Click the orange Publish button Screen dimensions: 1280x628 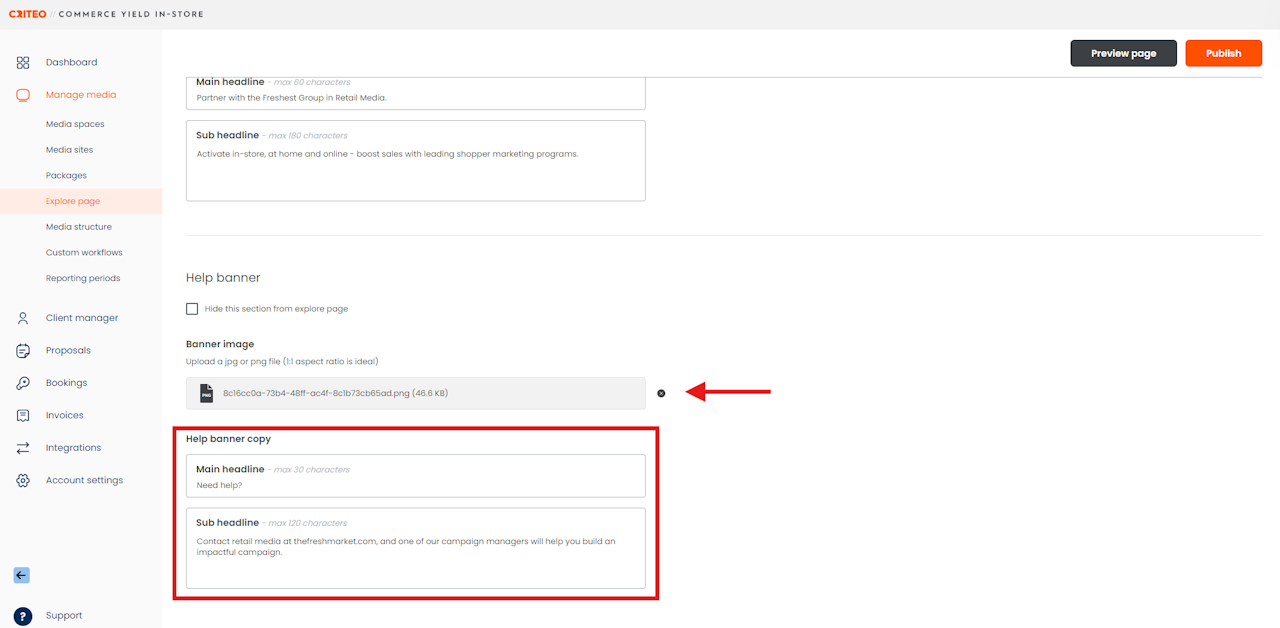click(1224, 53)
